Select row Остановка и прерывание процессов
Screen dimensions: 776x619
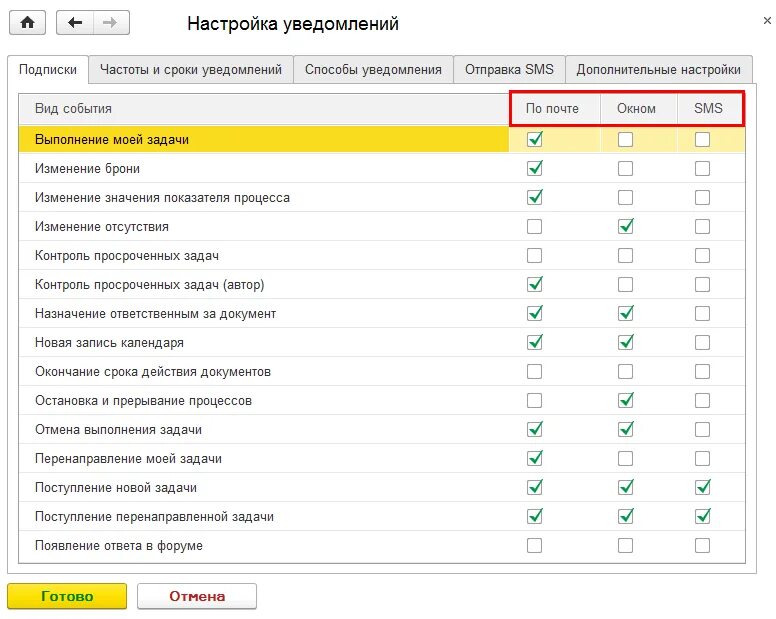click(x=382, y=400)
